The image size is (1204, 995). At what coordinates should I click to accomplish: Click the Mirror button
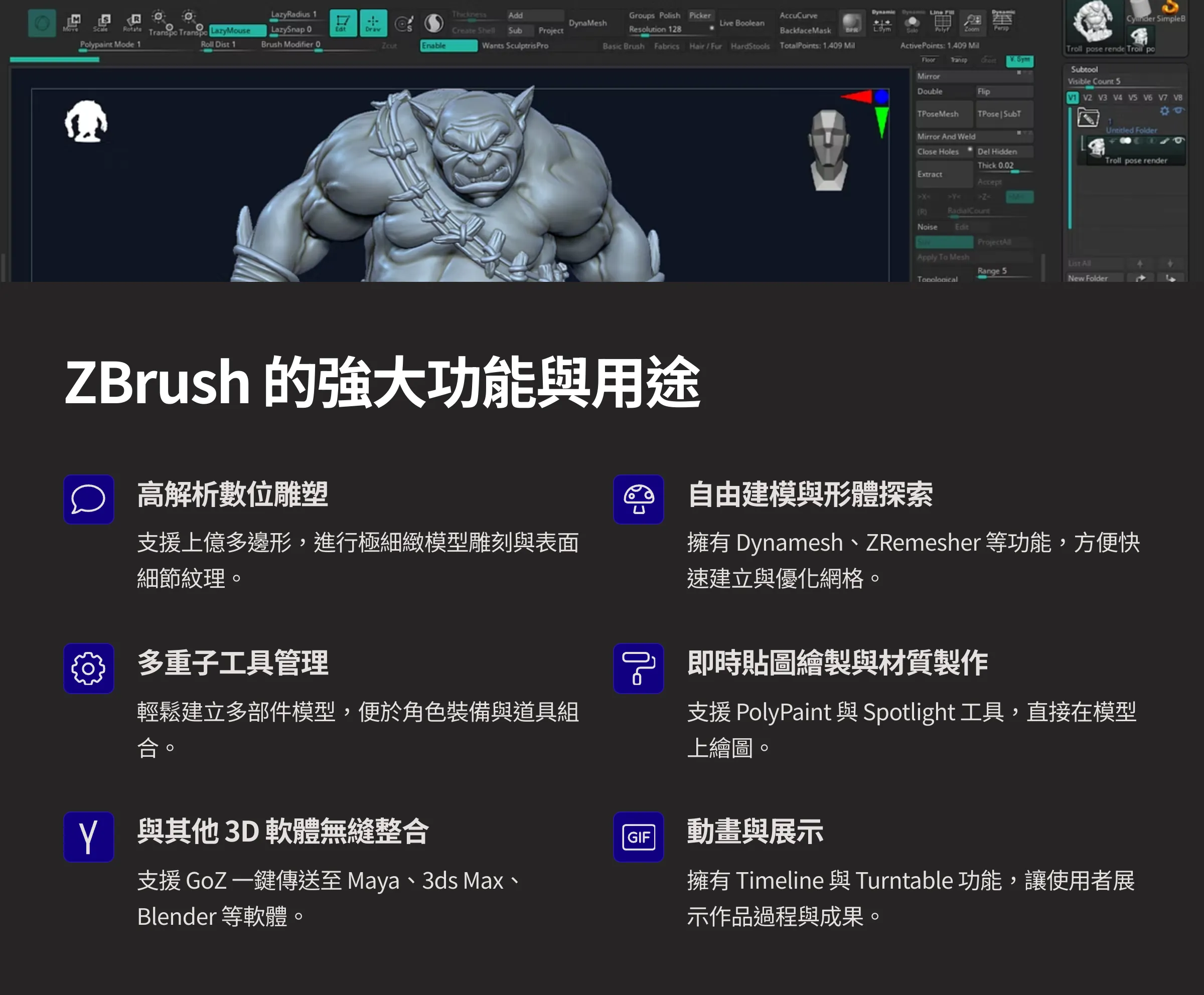click(974, 76)
